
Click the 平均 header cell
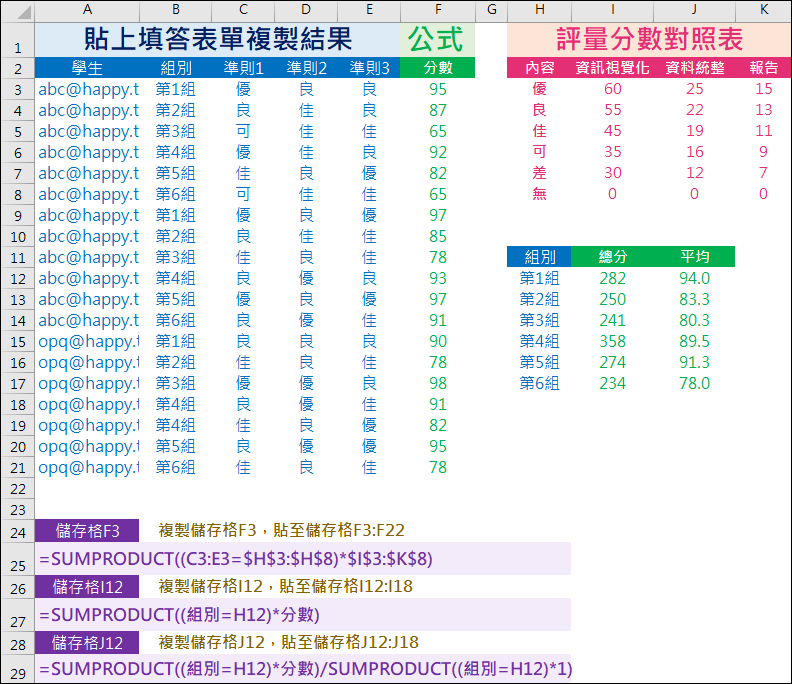(x=695, y=257)
